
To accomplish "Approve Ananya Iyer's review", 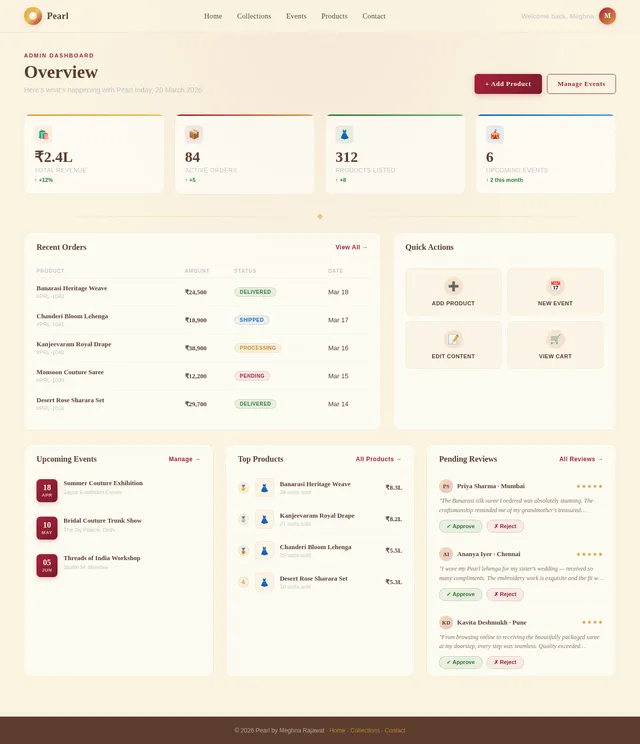I will pyautogui.click(x=460, y=594).
